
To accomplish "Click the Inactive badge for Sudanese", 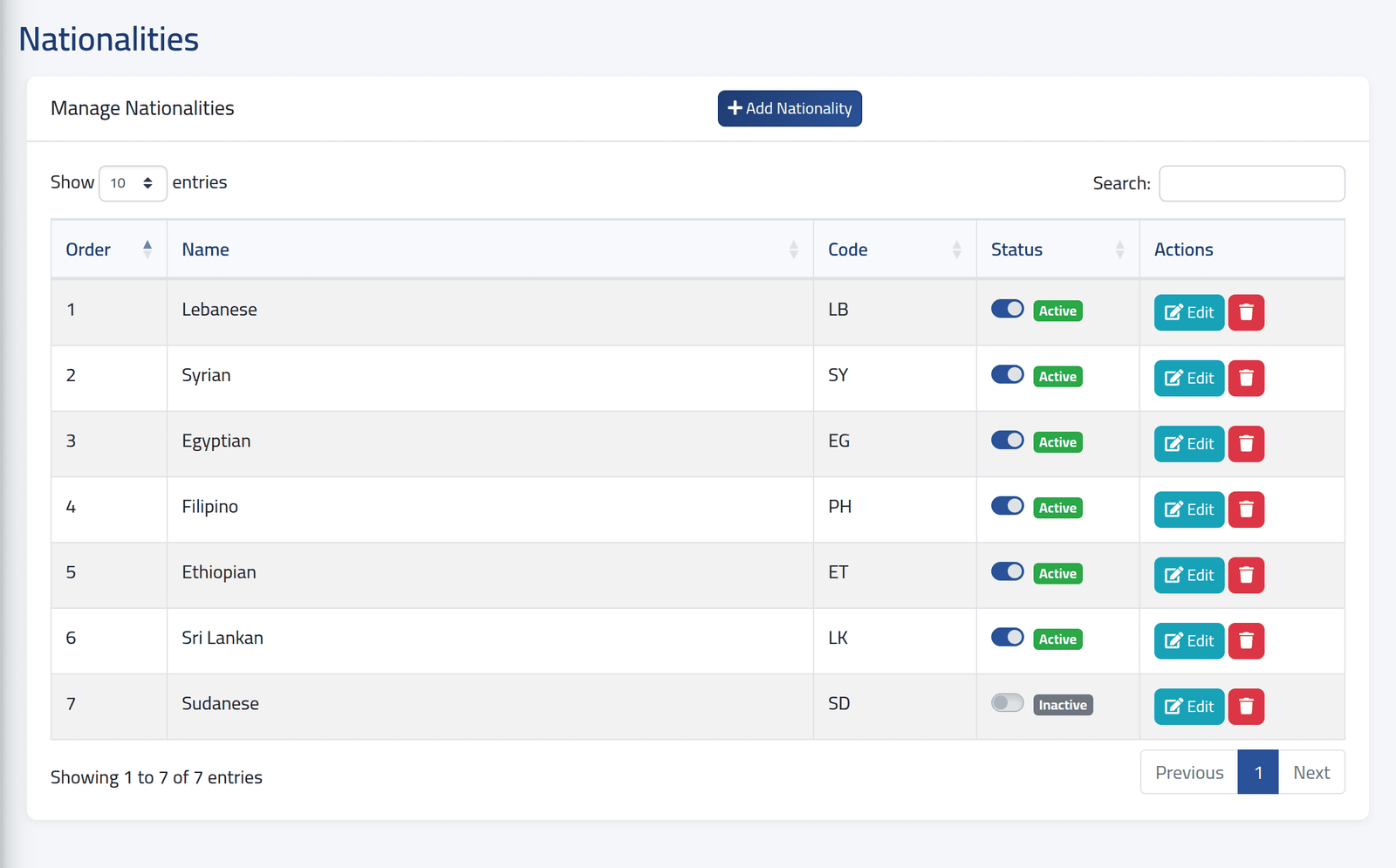I will (x=1063, y=705).
